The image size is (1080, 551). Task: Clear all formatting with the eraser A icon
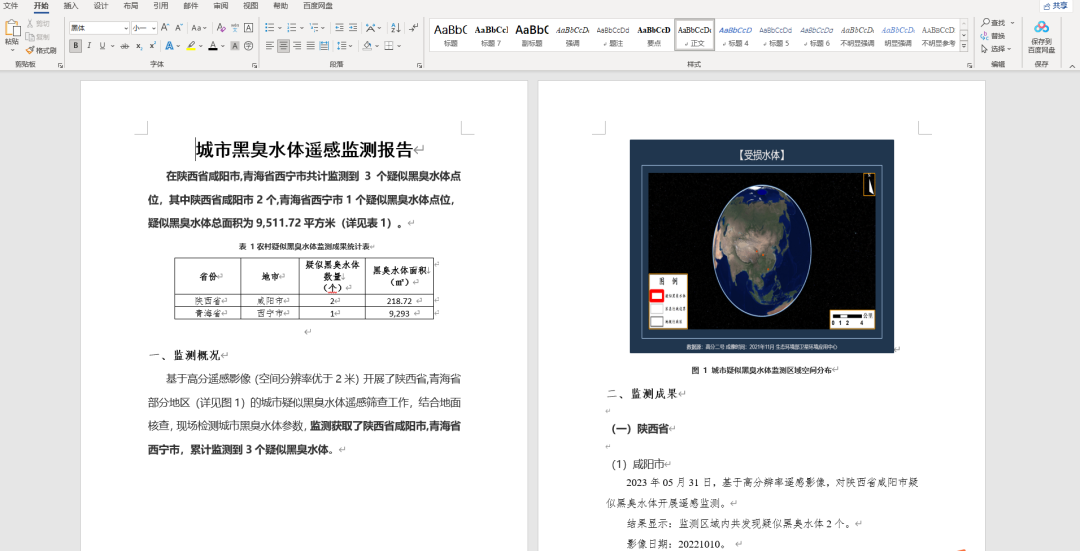pos(221,28)
